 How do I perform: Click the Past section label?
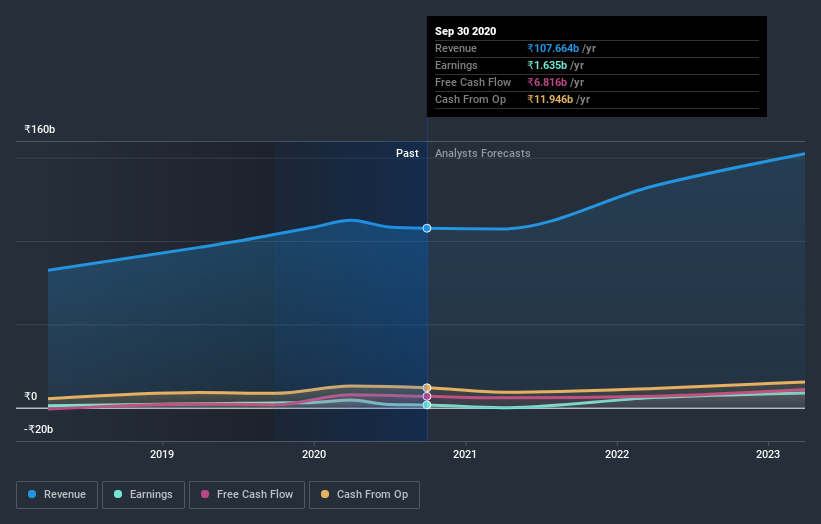(x=407, y=153)
